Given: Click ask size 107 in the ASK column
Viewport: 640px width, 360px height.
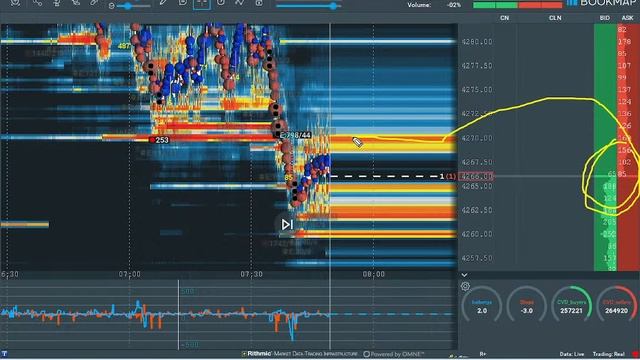Looking at the screenshot, I should coord(624,66).
